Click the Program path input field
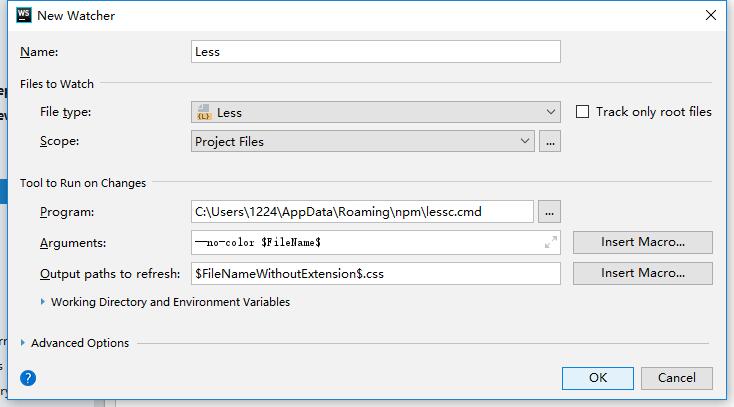Viewport: 734px width, 407px height. tap(362, 212)
